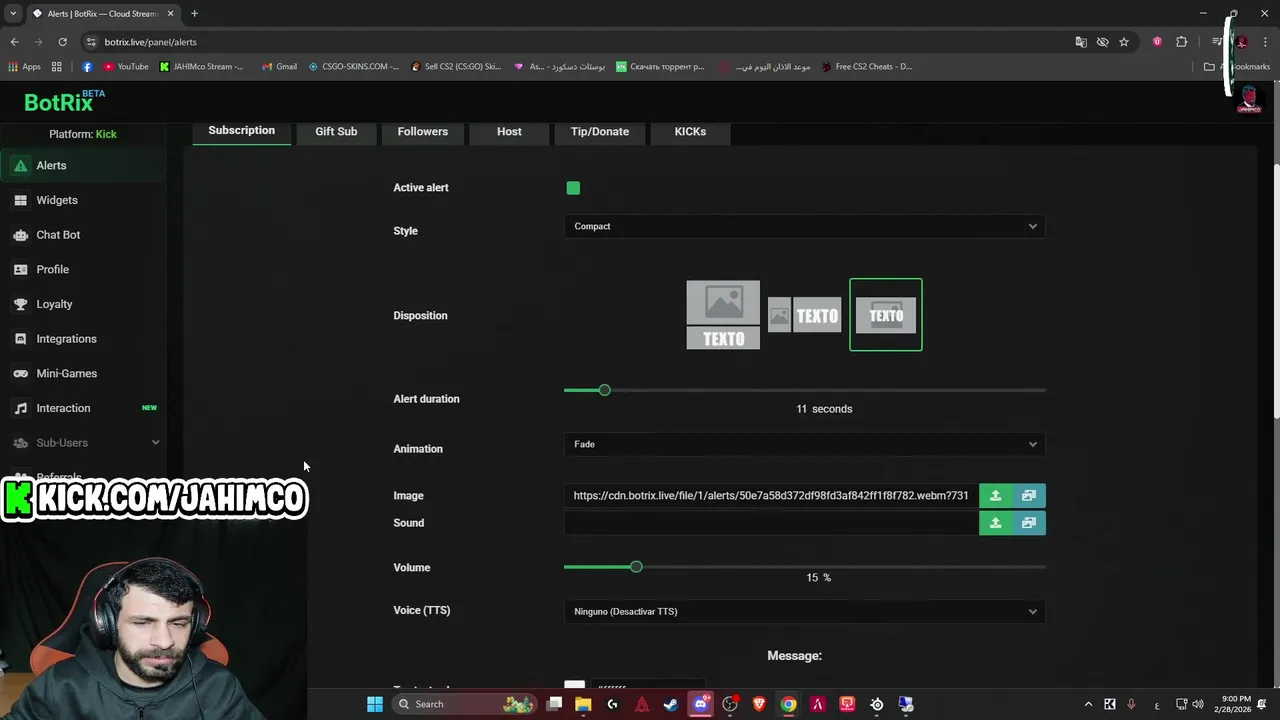The height and width of the screenshot is (720, 1280).
Task: Open the media gallery icon for Image
Action: click(x=1029, y=496)
